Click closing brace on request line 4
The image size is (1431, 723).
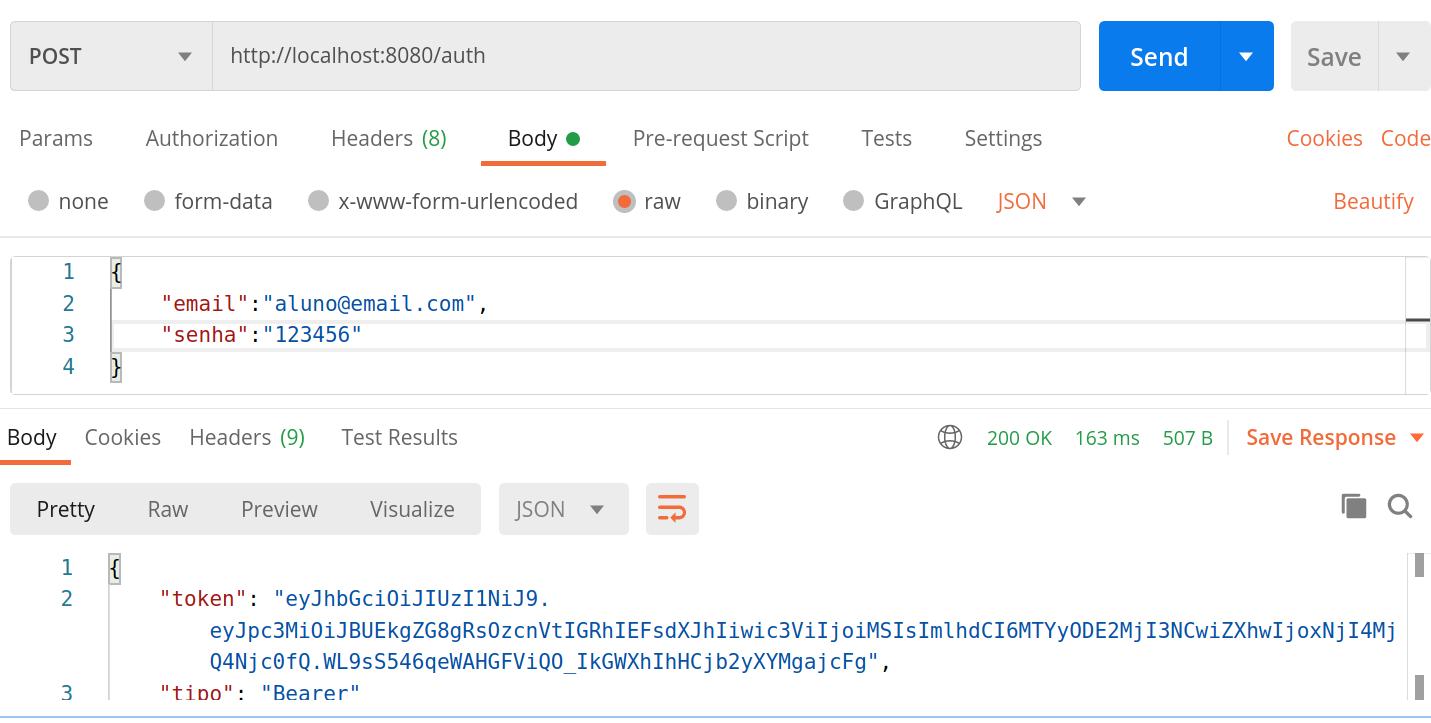[116, 366]
